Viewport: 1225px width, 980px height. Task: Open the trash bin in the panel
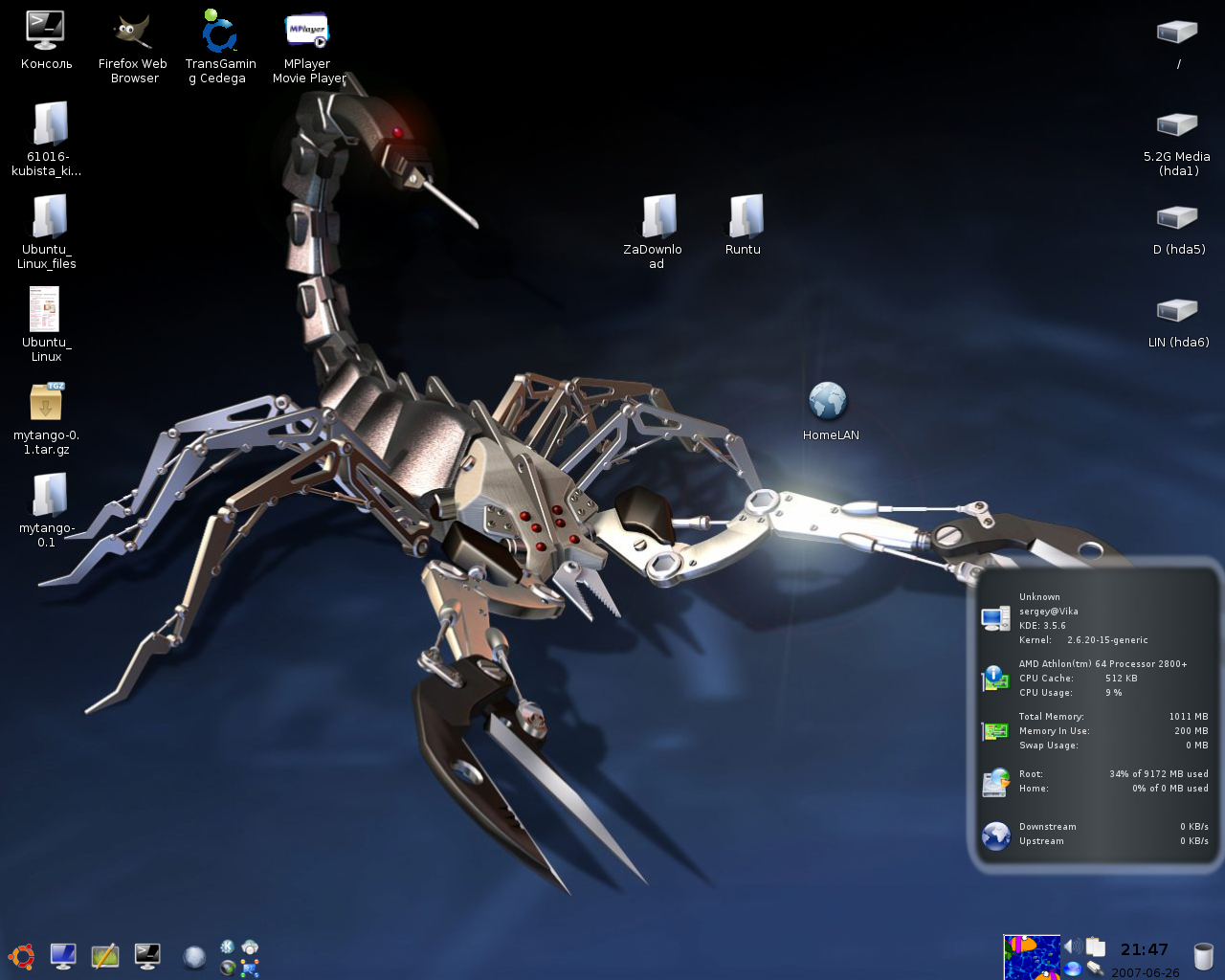[1204, 956]
